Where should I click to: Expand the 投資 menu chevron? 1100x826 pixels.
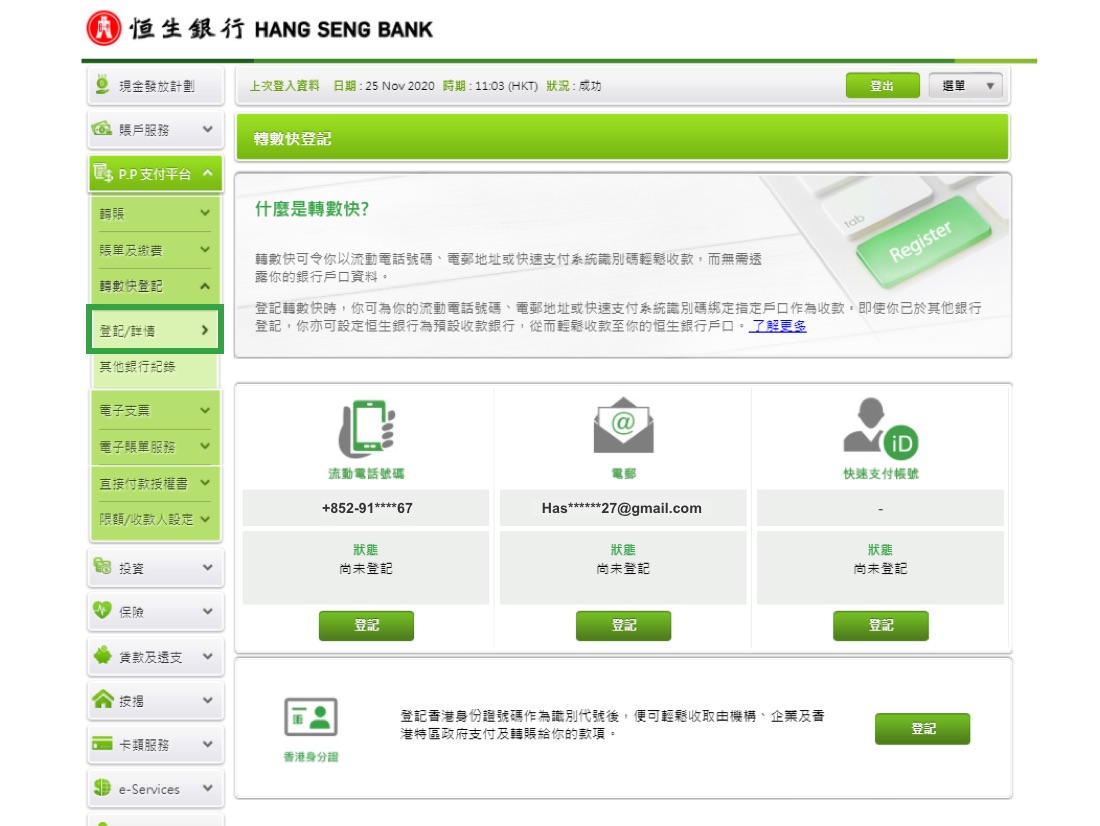tap(208, 567)
